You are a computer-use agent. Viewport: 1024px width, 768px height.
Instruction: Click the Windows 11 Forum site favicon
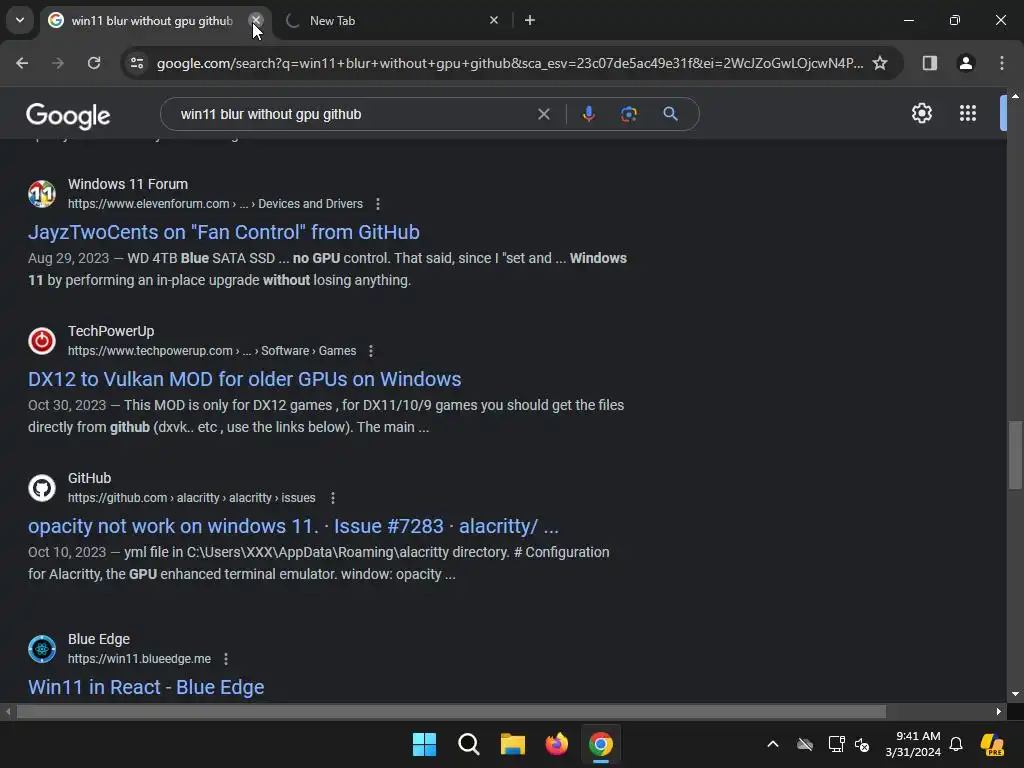click(x=42, y=194)
